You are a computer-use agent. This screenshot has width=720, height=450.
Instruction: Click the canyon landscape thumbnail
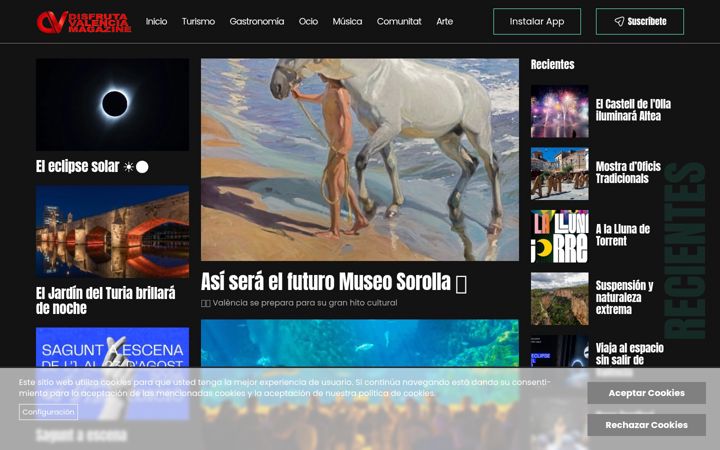coord(560,298)
